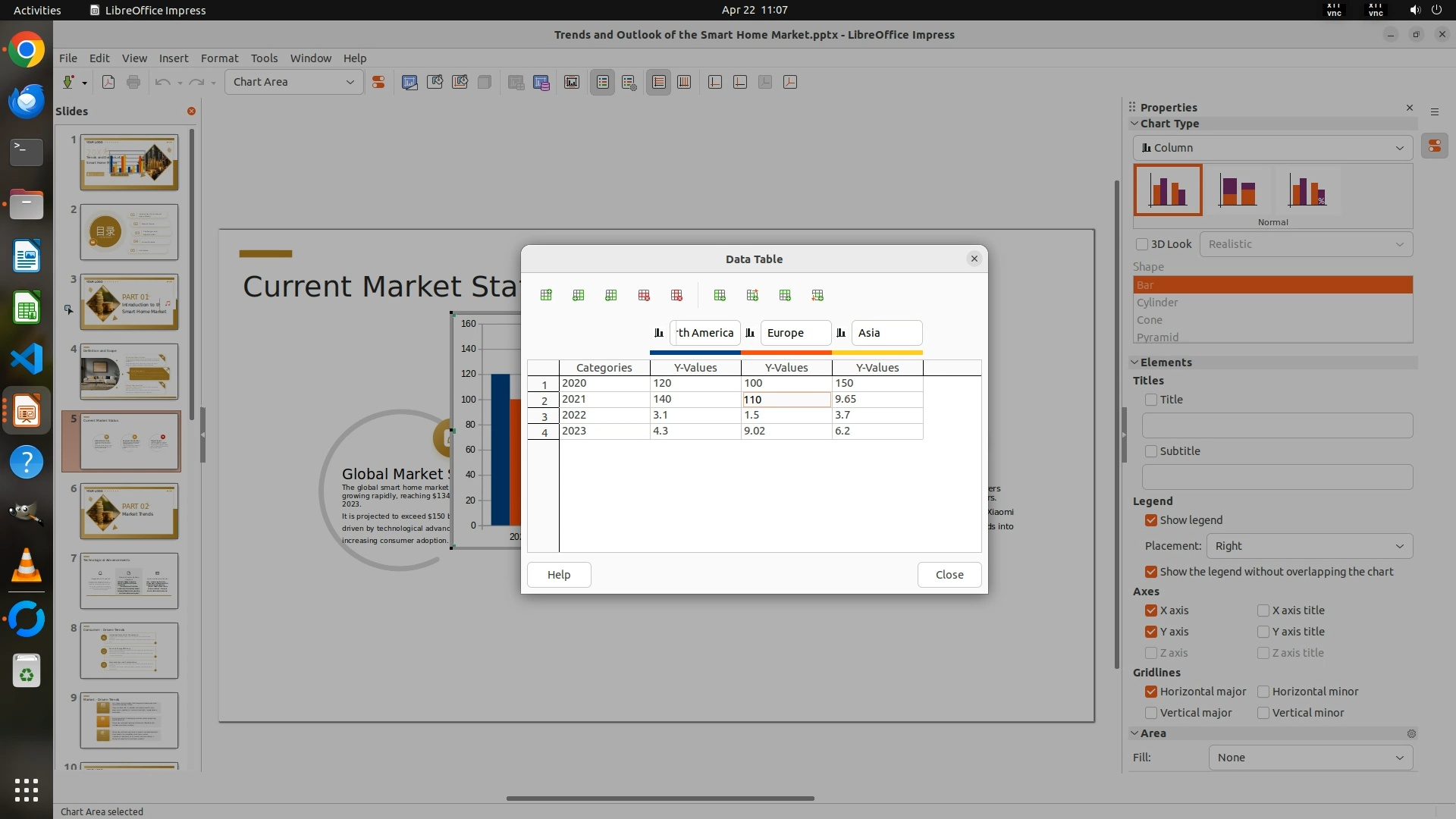Enable the Vertical major gridlines checkbox
The image size is (1456, 819).
tap(1151, 713)
